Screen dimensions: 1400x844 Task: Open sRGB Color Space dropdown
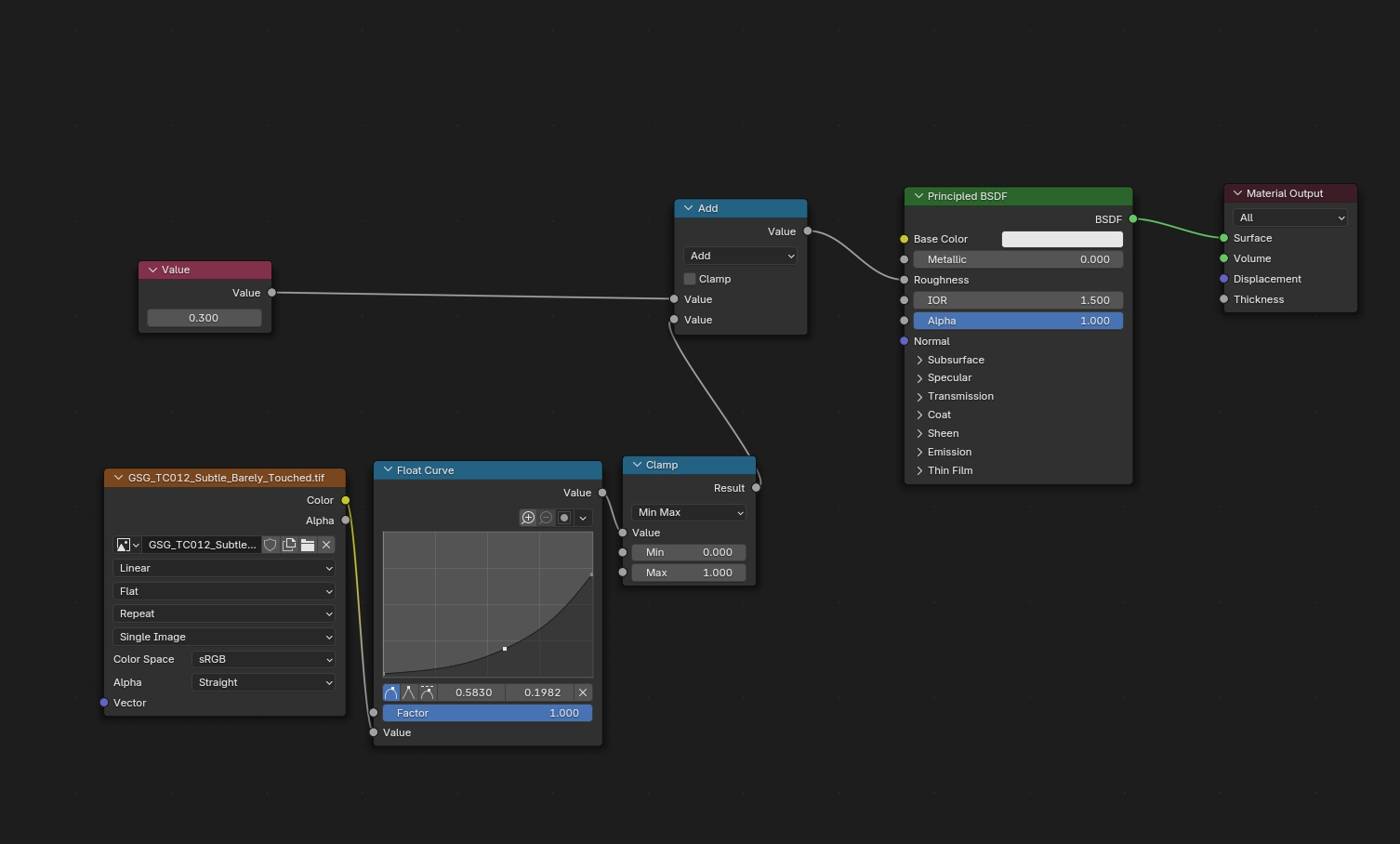(x=263, y=659)
